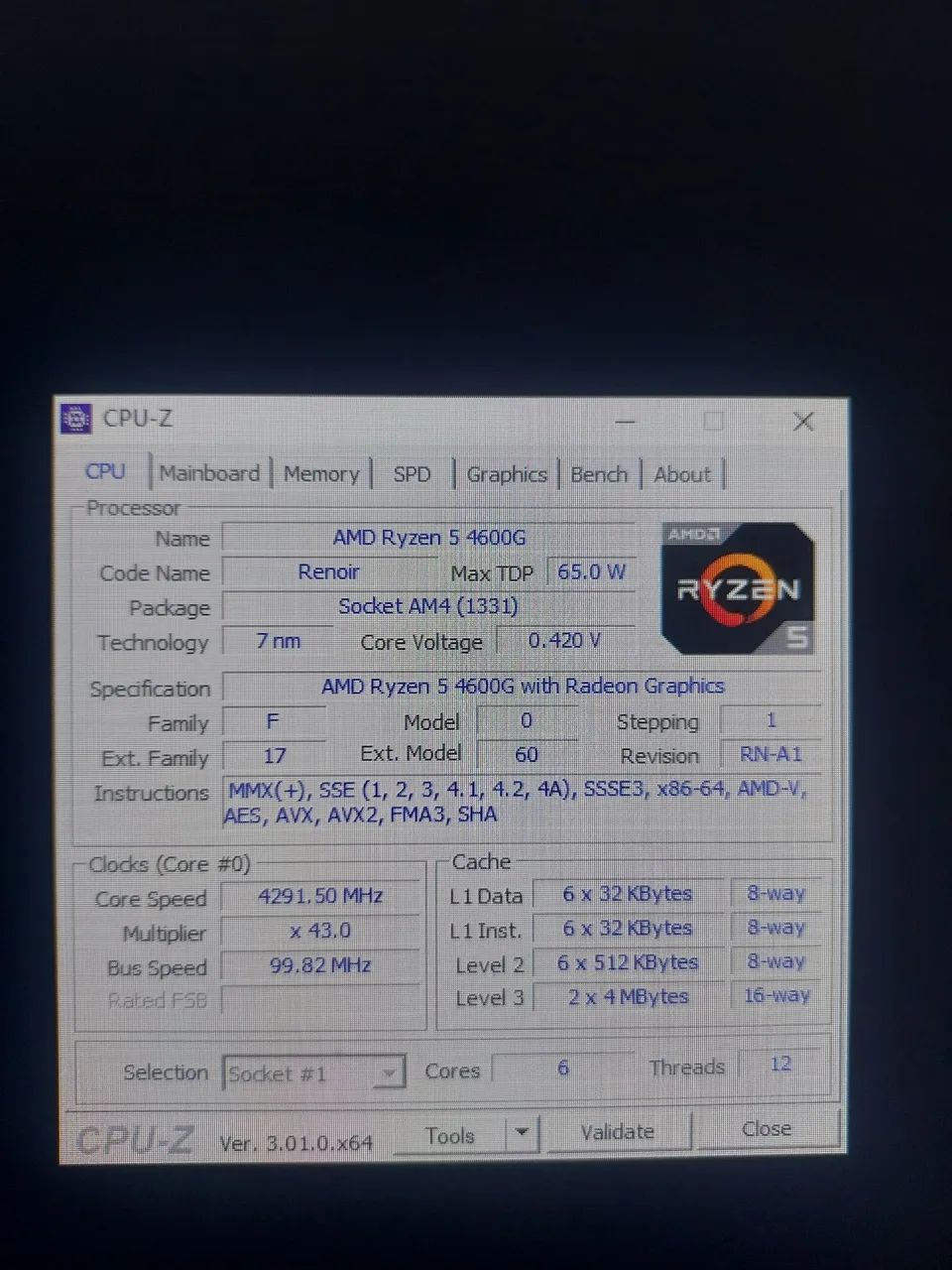Click the Level 3 value 2 x 4 MBytes
This screenshot has height=1270, width=952.
point(627,996)
